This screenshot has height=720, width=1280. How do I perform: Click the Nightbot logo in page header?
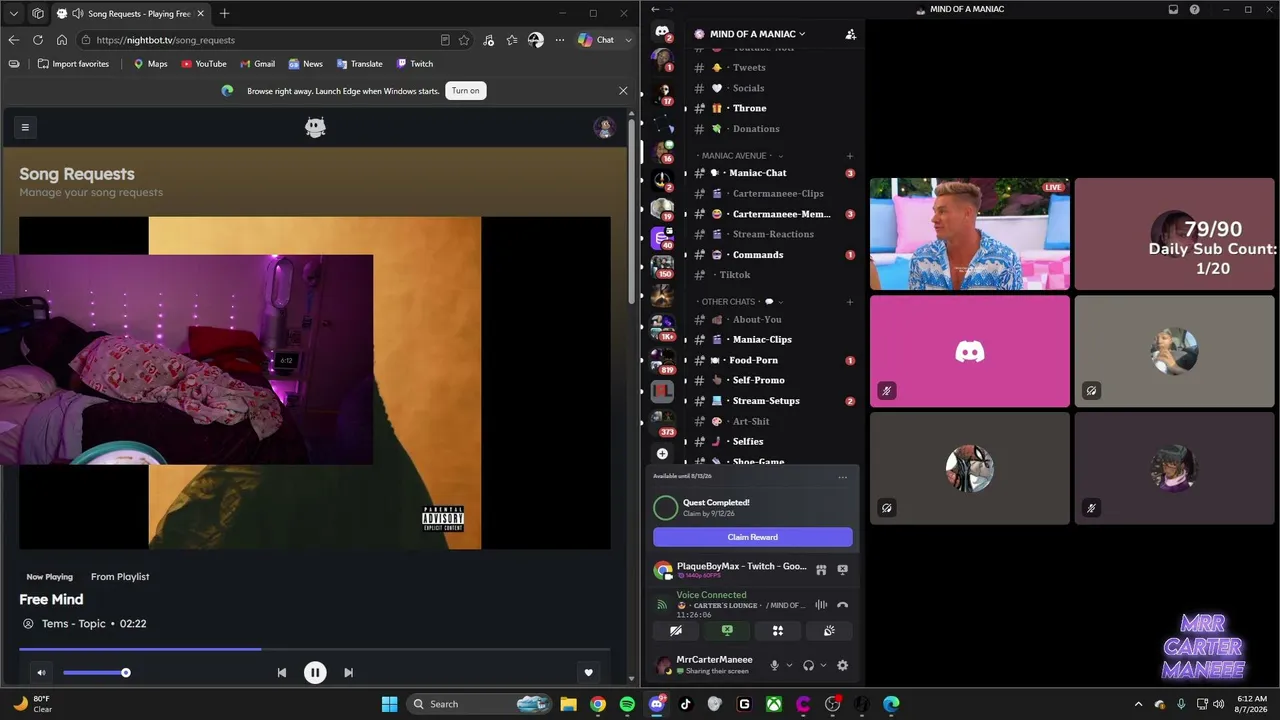[315, 127]
